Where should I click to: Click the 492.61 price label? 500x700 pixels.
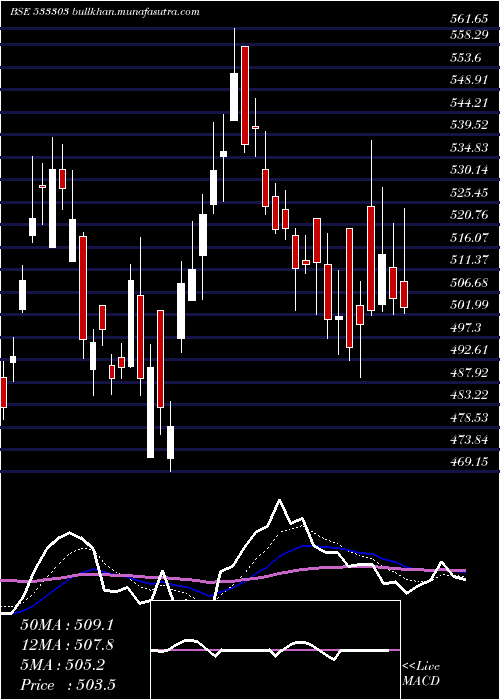click(x=469, y=350)
